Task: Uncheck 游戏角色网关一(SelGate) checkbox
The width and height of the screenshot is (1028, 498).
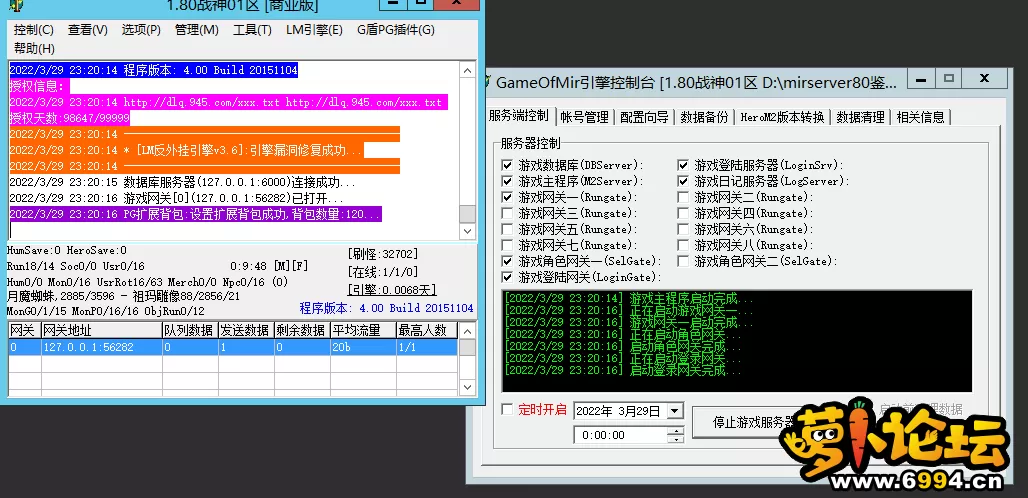Action: (x=507, y=261)
